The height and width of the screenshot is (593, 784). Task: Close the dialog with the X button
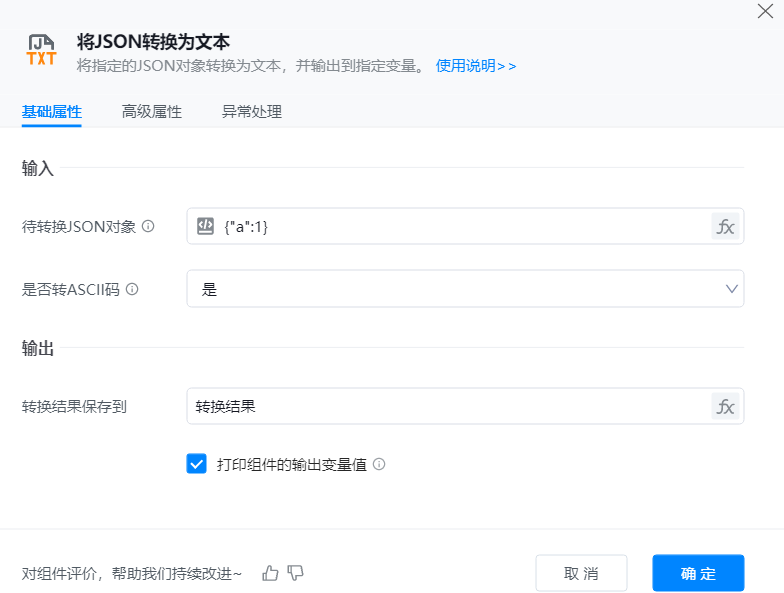[x=765, y=11]
